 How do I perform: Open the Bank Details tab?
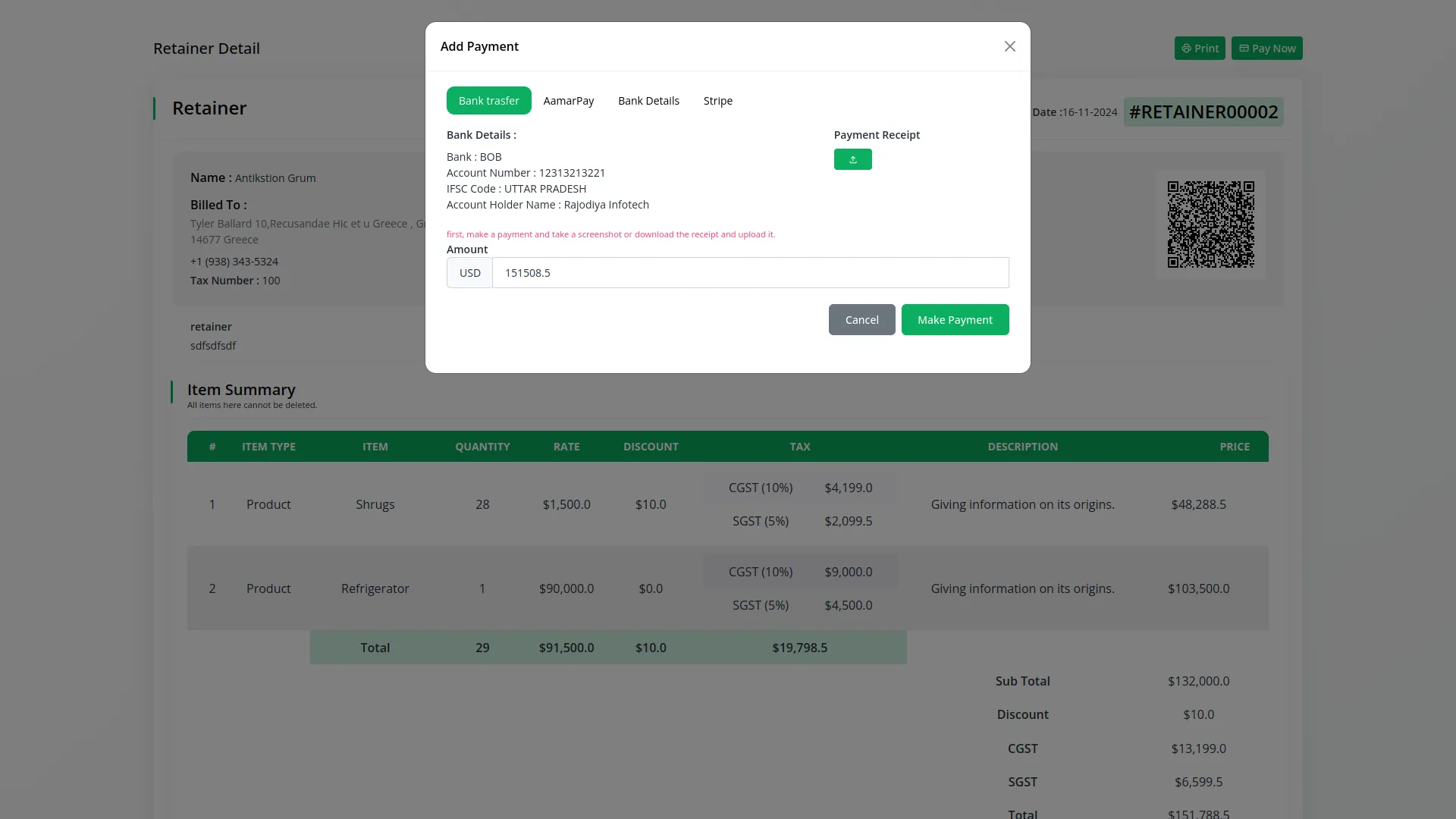coord(648,101)
